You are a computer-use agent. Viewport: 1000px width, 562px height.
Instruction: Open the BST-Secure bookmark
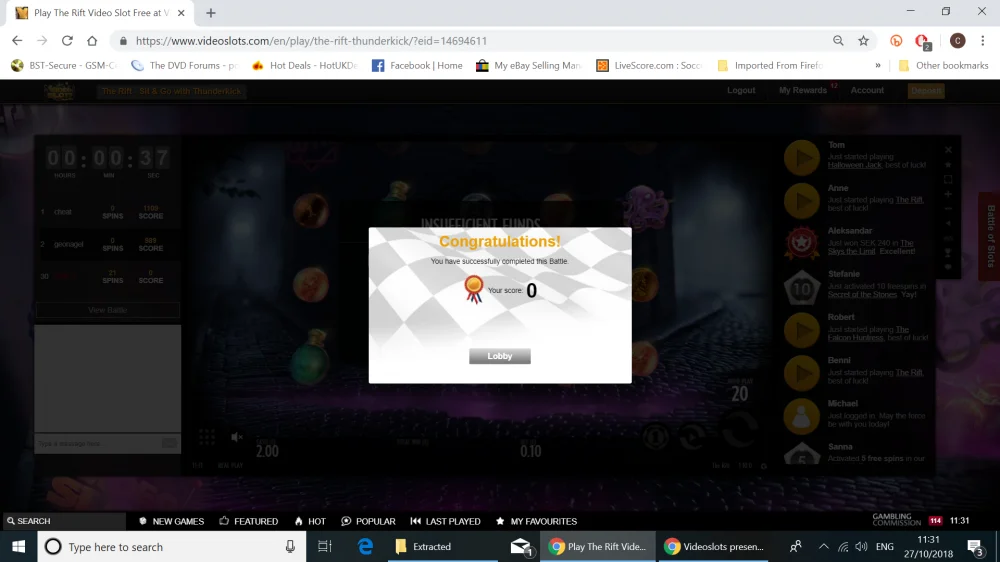click(64, 65)
